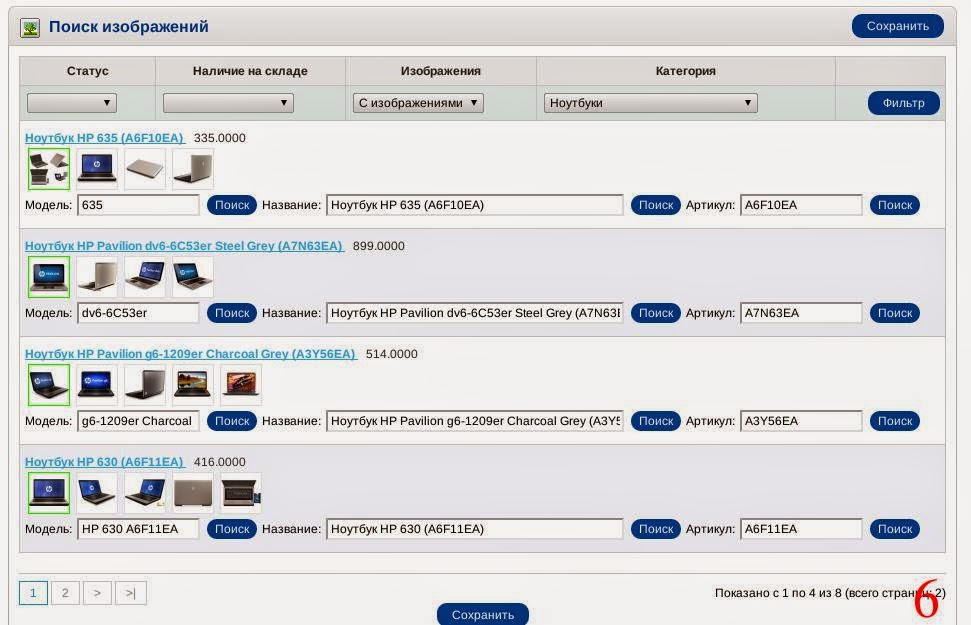Click the top Сохранить button
Image resolution: width=971 pixels, height=625 pixels.
[897, 26]
